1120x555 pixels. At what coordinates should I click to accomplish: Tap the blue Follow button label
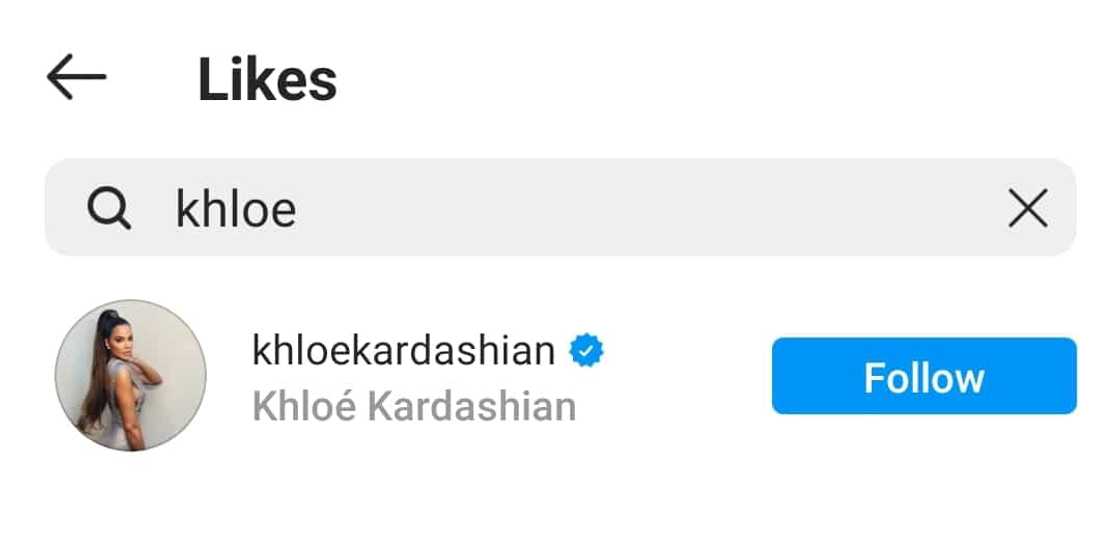coord(923,378)
